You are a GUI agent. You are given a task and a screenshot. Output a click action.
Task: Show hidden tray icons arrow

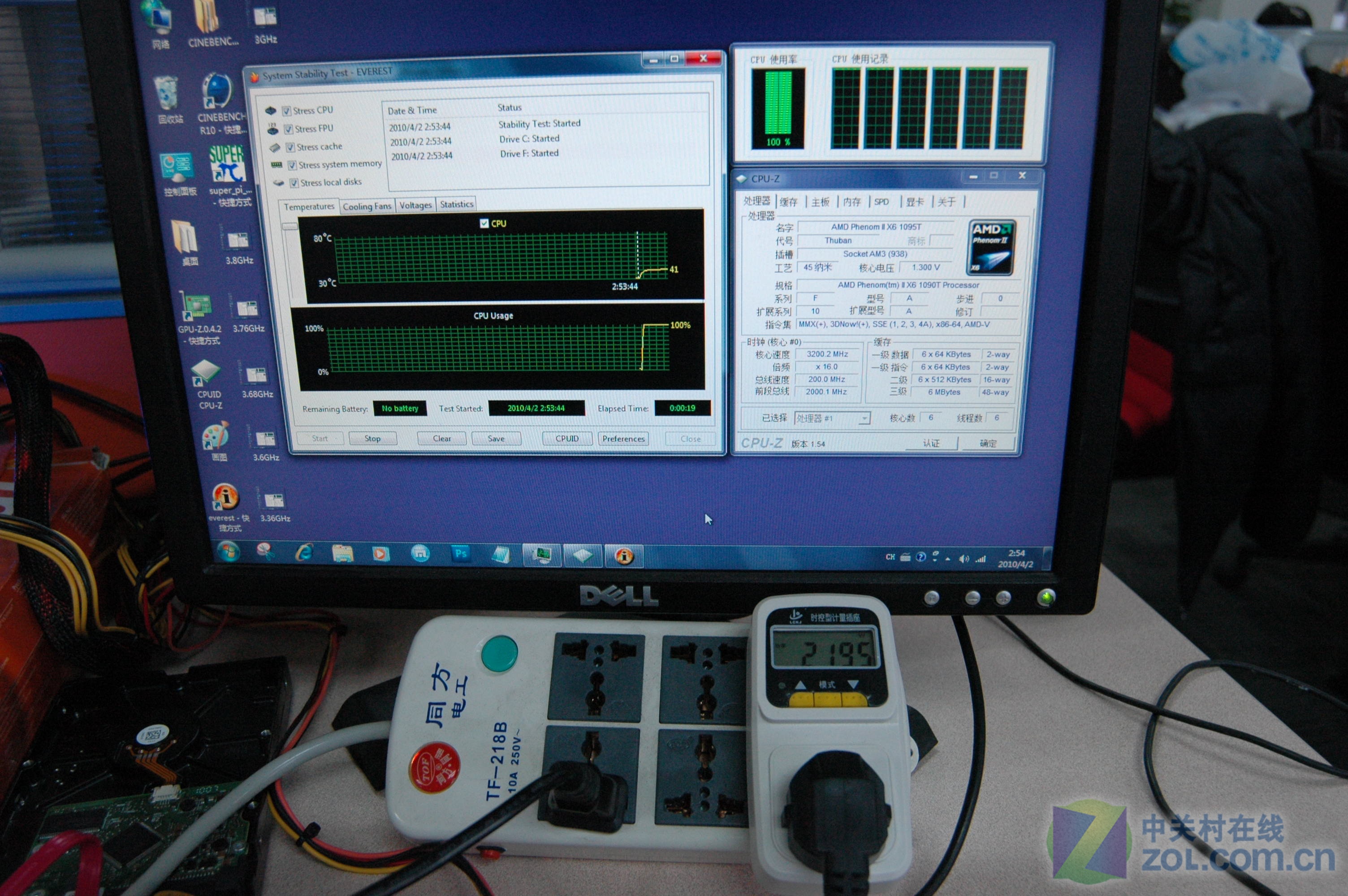(x=948, y=559)
